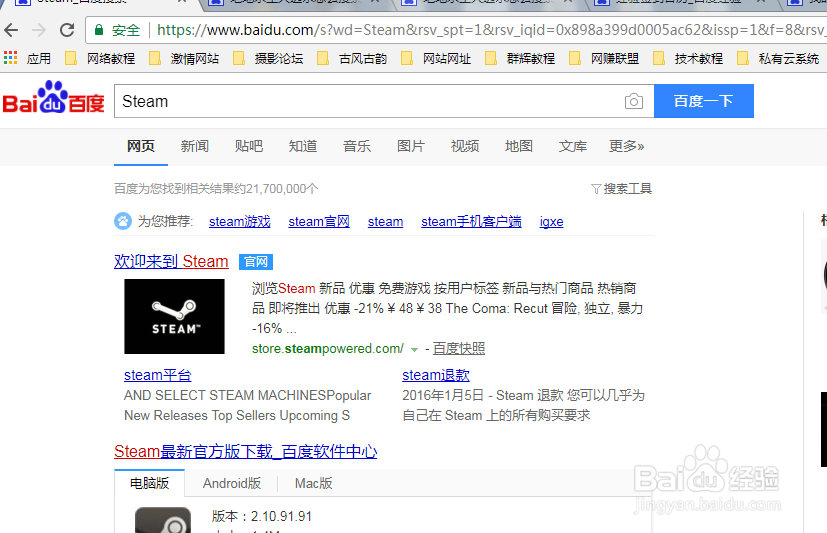Switch to the 知道 tab

(303, 146)
